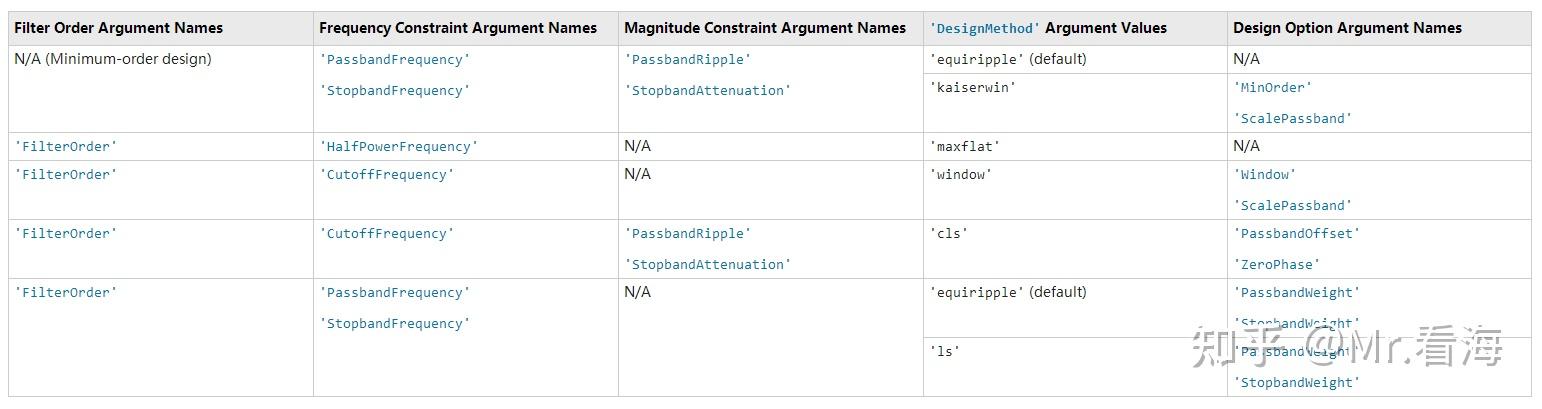Click the bottommost 'StopbandWeight' link
1542x409 pixels.
pos(1296,382)
